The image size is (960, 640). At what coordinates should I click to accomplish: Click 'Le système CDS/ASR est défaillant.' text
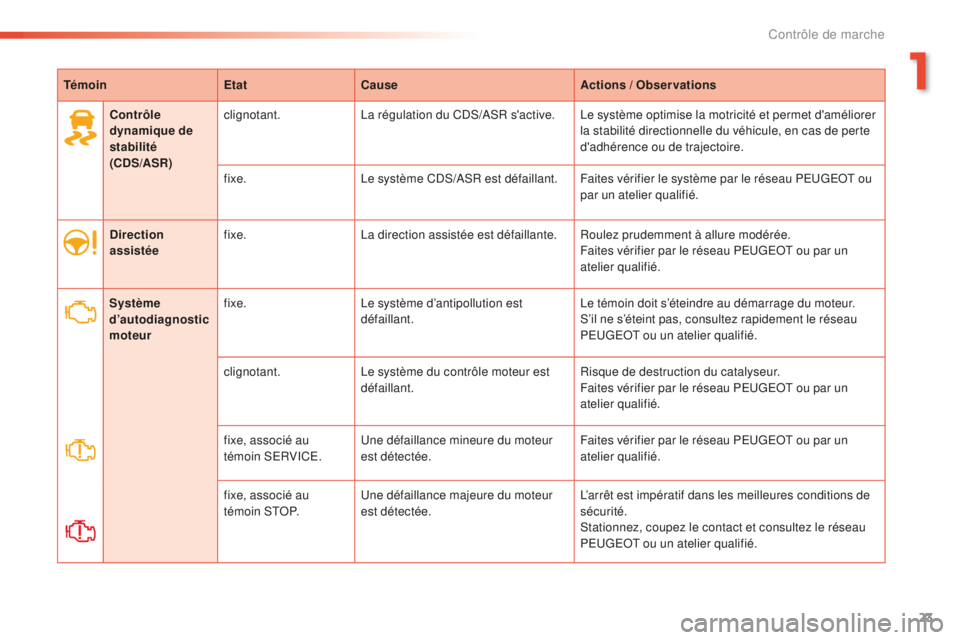(x=459, y=179)
